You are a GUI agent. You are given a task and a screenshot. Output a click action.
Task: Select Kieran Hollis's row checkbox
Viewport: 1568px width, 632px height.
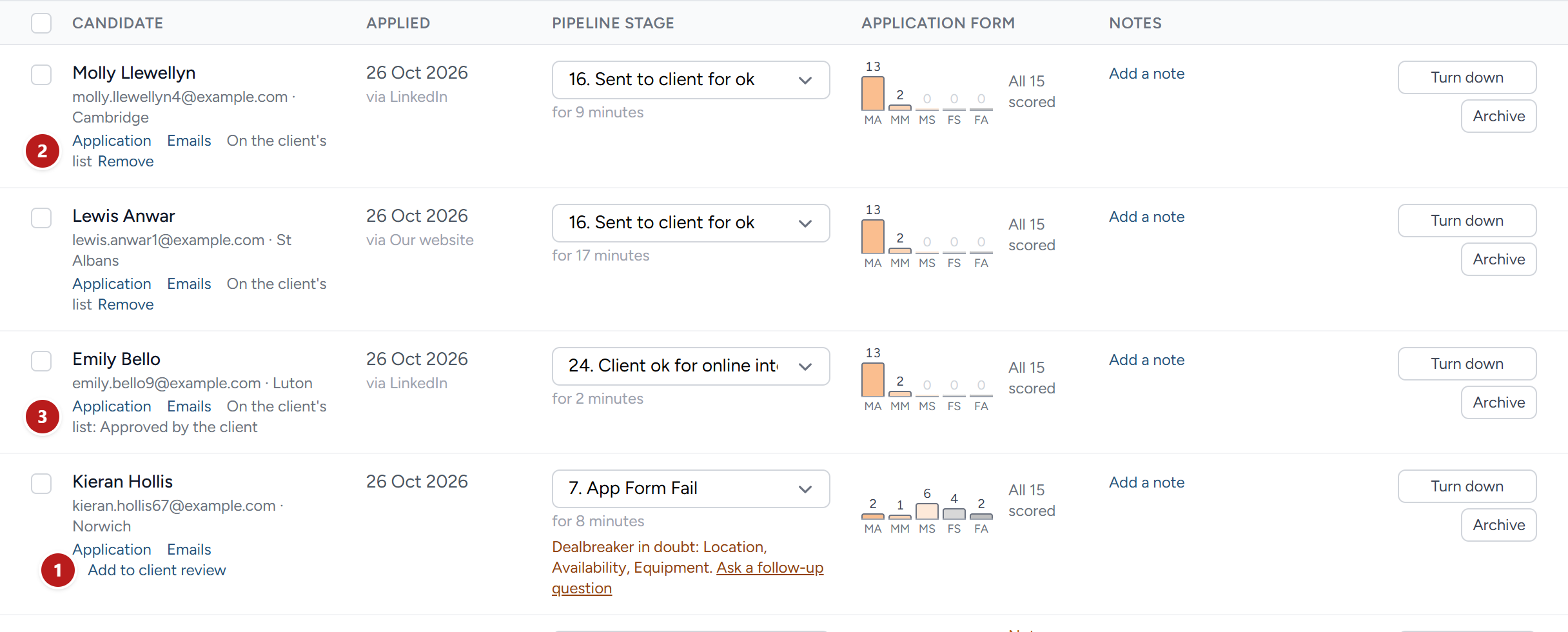tap(41, 484)
